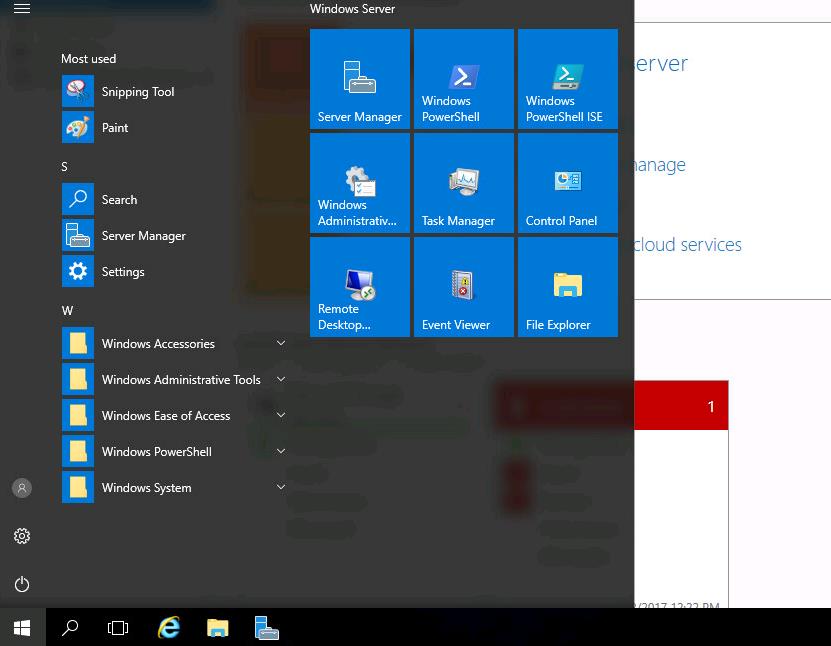Click the Windows Start button
This screenshot has height=646, width=831.
[22, 627]
